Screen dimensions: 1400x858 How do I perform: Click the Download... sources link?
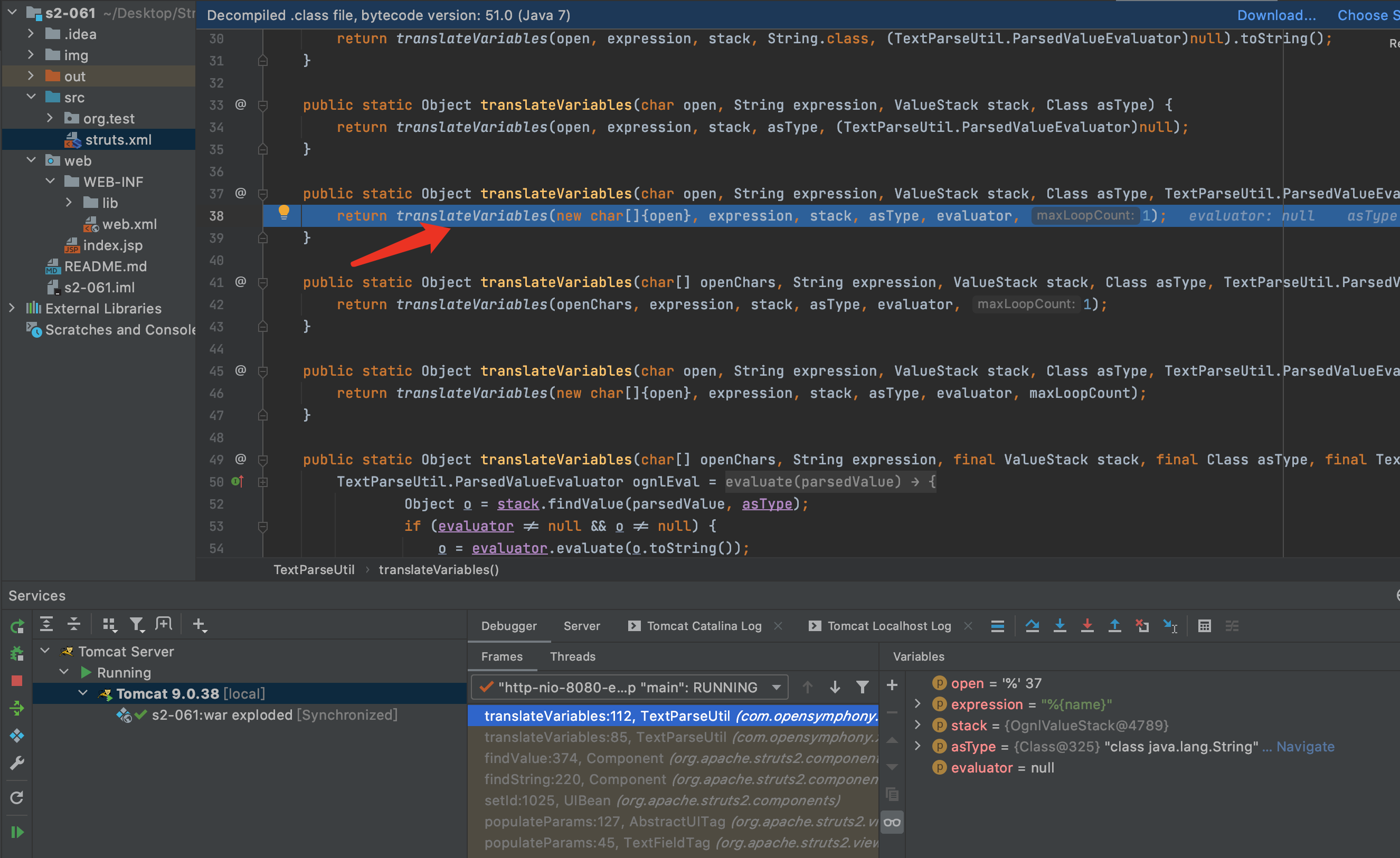tap(1276, 15)
